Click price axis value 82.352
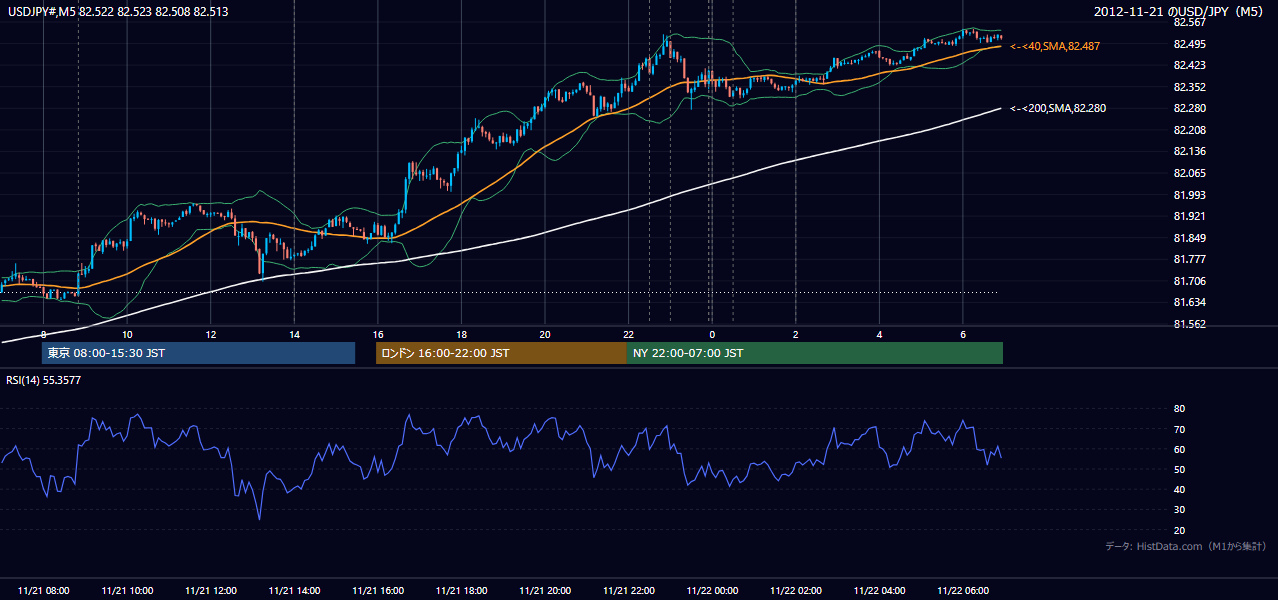 (x=1189, y=87)
